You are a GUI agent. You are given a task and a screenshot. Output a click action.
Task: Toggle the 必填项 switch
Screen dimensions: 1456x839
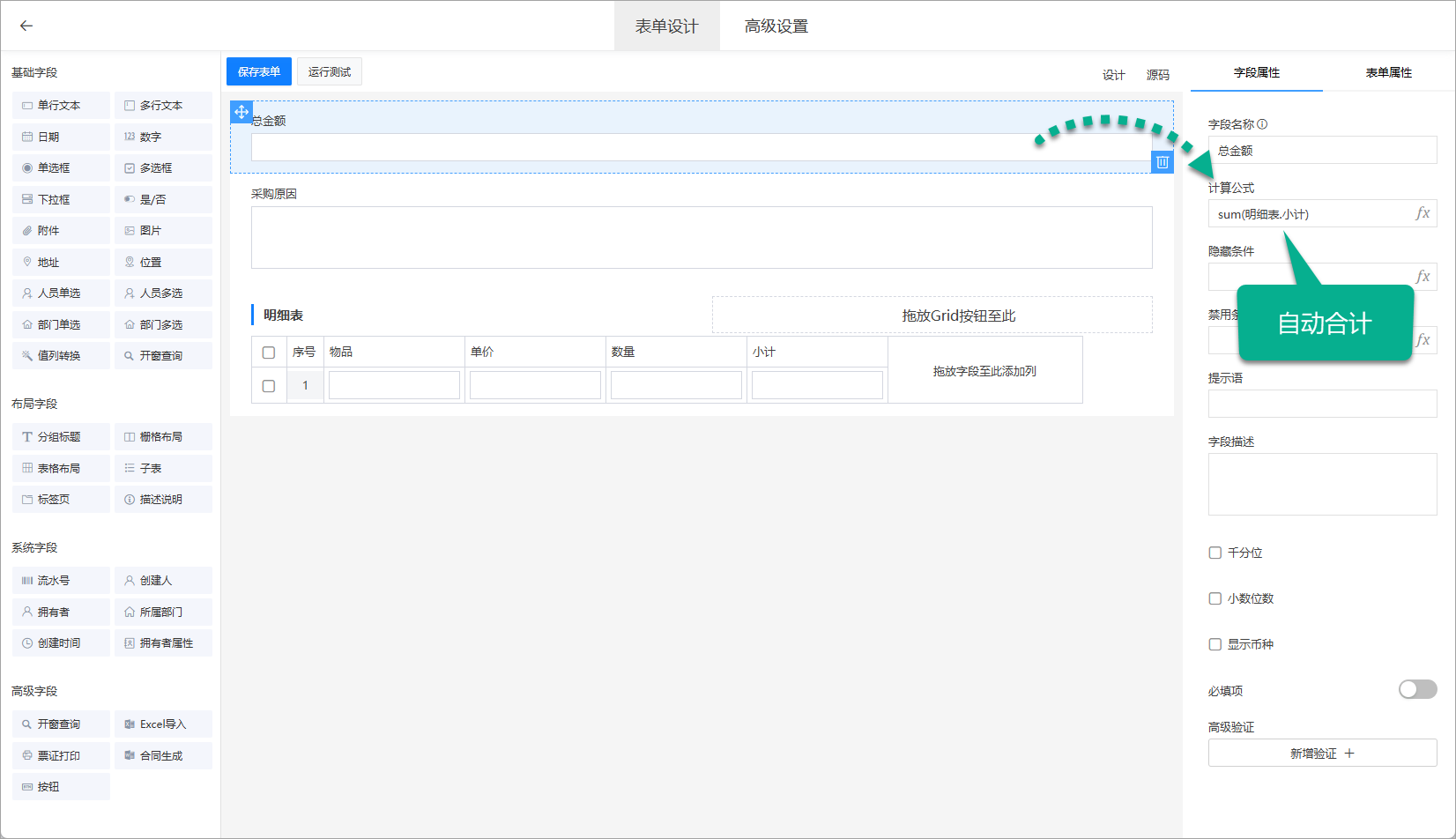point(1417,689)
